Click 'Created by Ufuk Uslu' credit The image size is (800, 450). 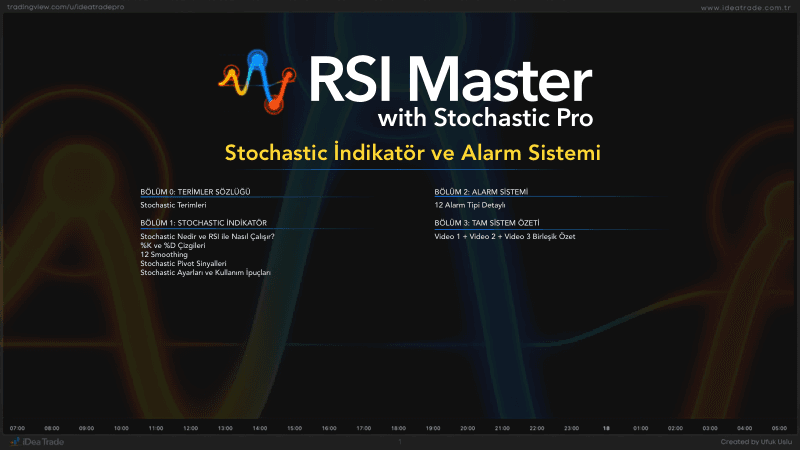(756, 442)
